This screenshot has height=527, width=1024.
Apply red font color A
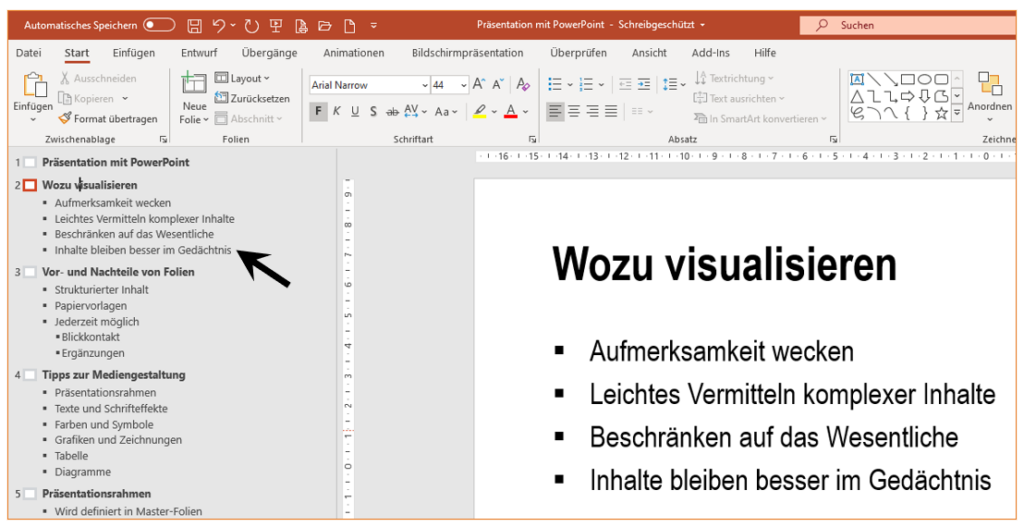tap(511, 111)
